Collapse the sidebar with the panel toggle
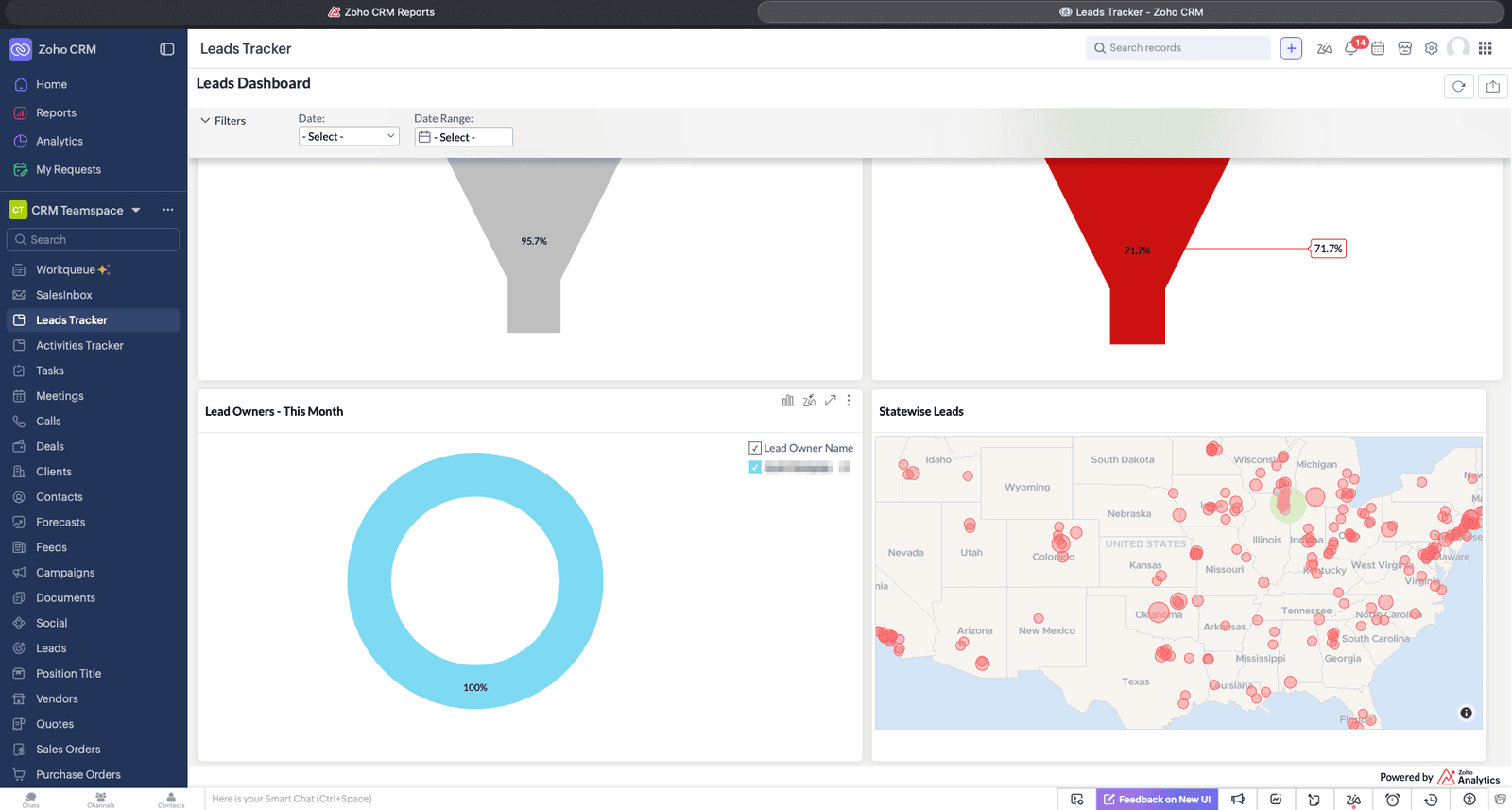Viewport: 1512px width, 810px height. [x=167, y=49]
